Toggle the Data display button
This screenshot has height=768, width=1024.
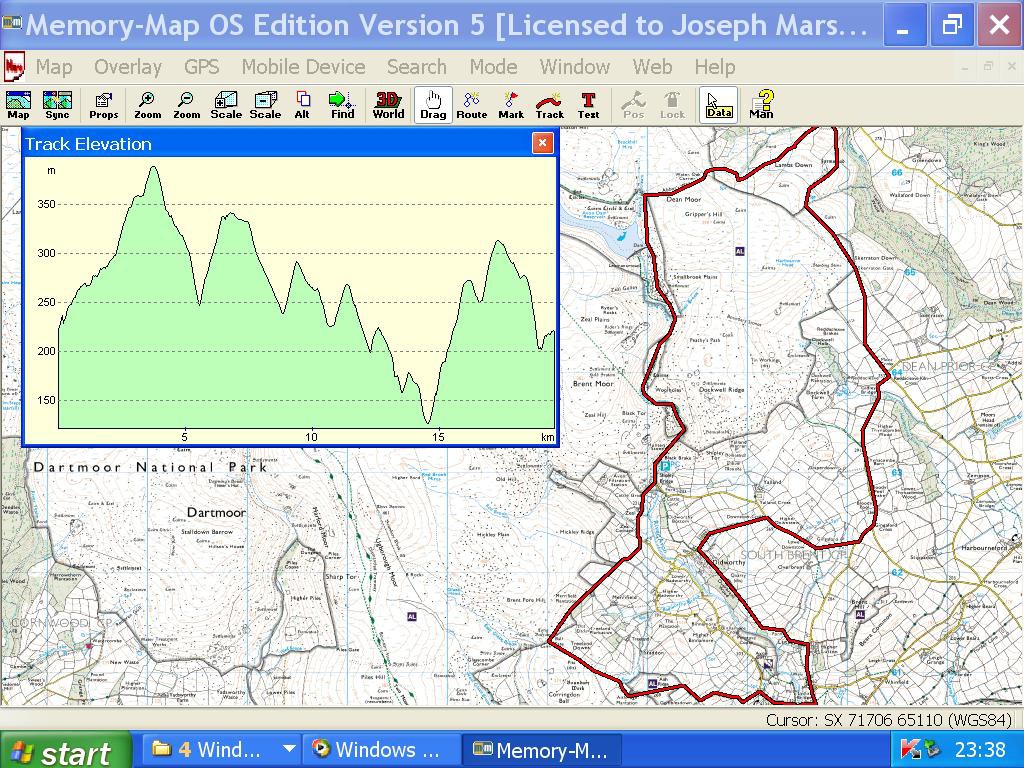tap(718, 105)
